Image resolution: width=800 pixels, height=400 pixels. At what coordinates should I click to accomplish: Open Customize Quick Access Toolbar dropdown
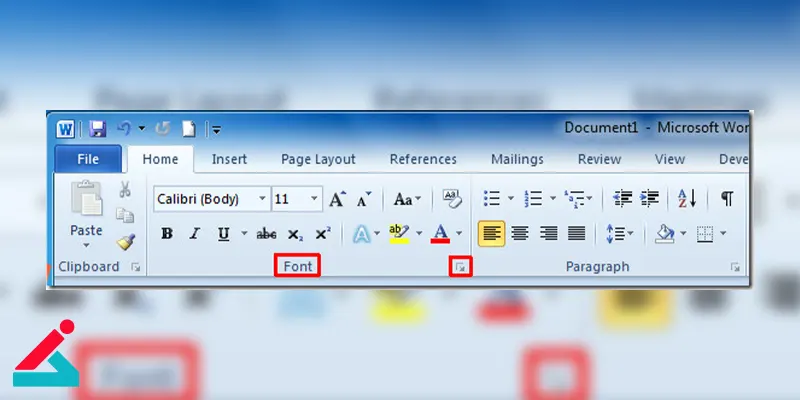coord(216,130)
